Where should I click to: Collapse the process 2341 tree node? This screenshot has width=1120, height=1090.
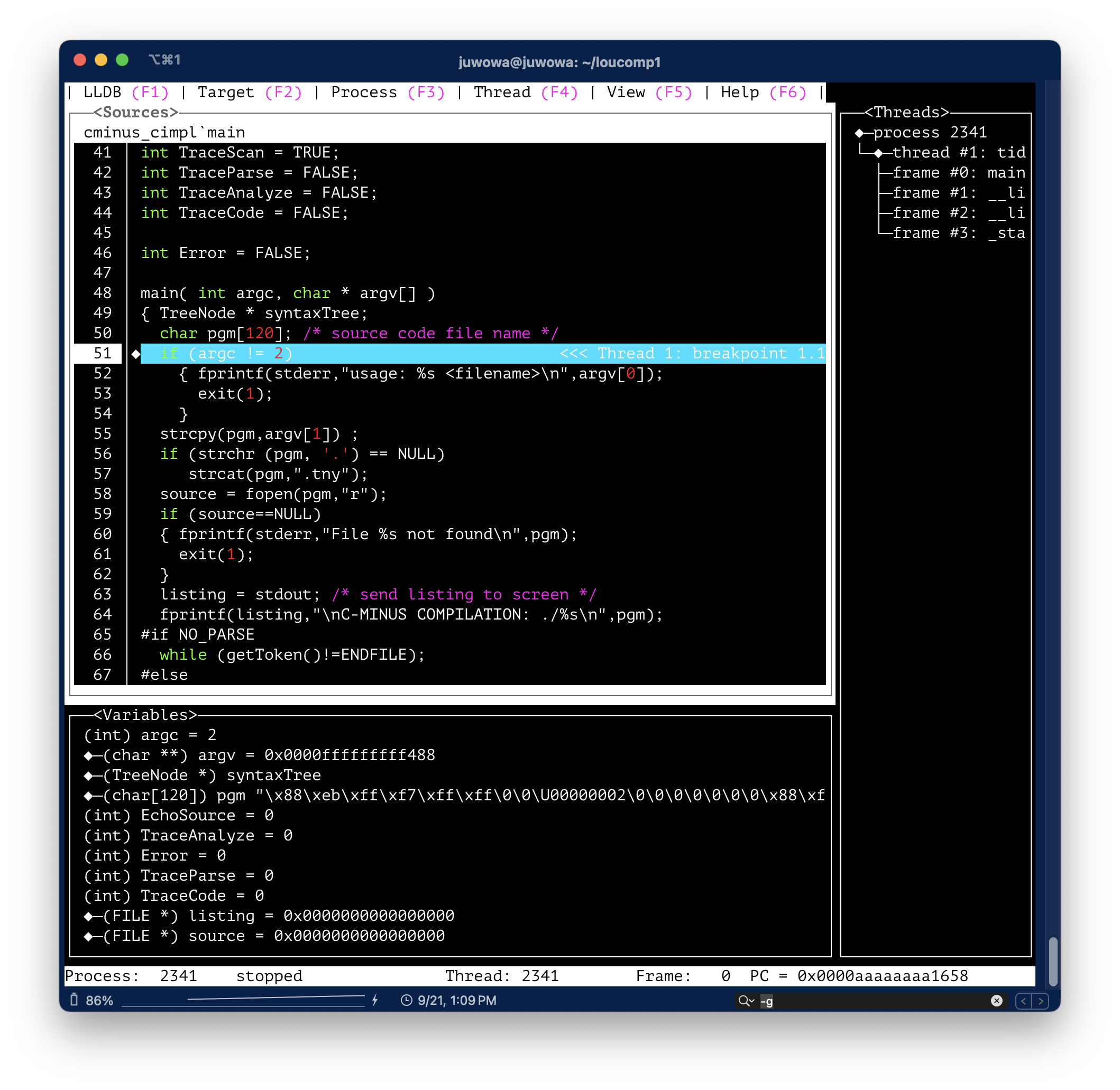click(859, 133)
